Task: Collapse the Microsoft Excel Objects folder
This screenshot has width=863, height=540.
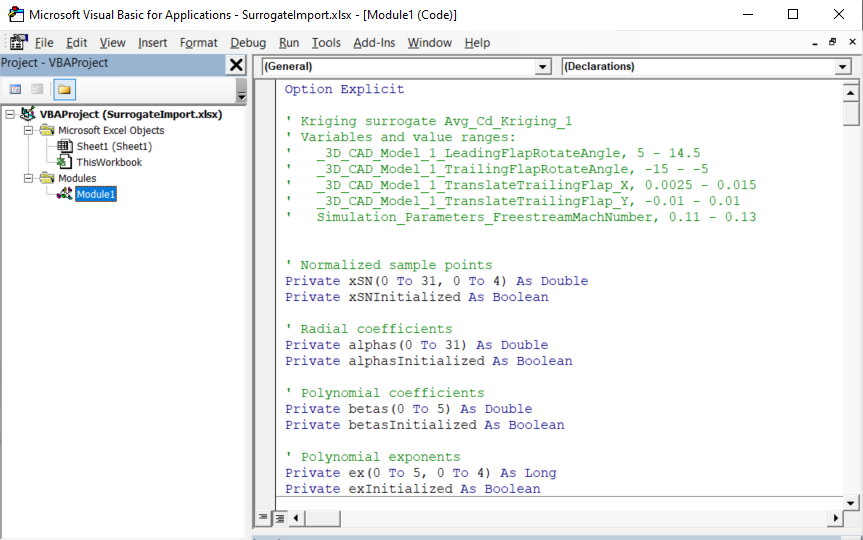Action: pyautogui.click(x=28, y=130)
